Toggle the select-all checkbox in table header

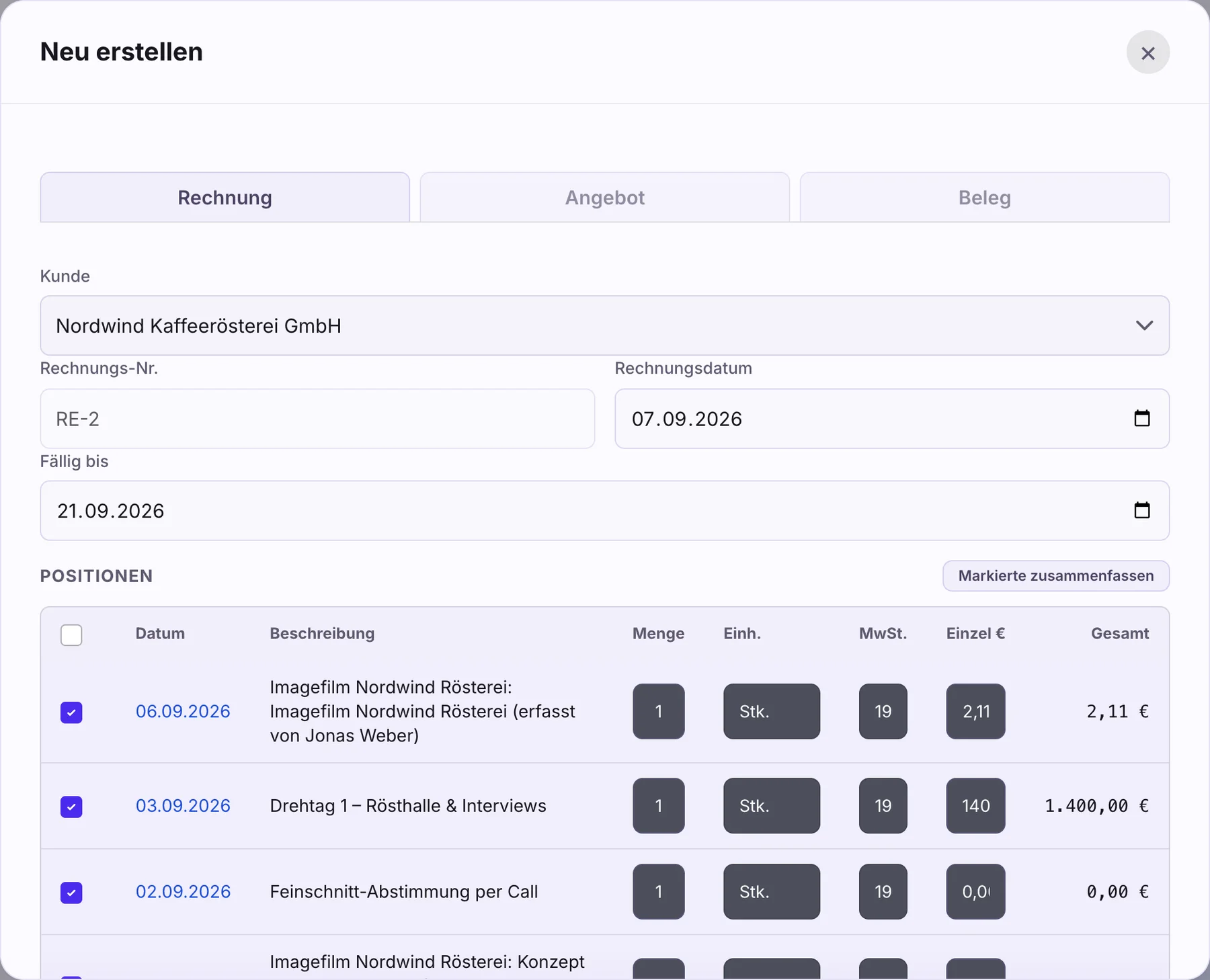point(71,635)
